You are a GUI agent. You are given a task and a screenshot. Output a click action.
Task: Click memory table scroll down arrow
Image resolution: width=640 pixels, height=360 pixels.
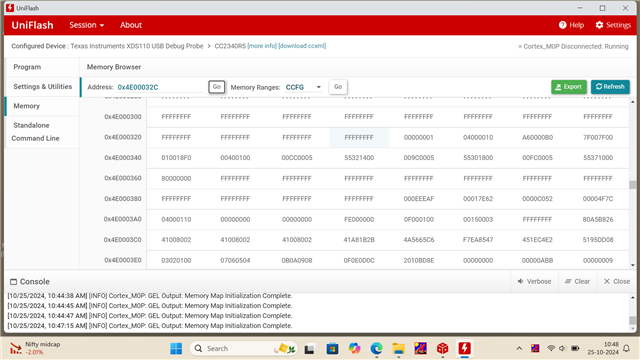point(633,265)
